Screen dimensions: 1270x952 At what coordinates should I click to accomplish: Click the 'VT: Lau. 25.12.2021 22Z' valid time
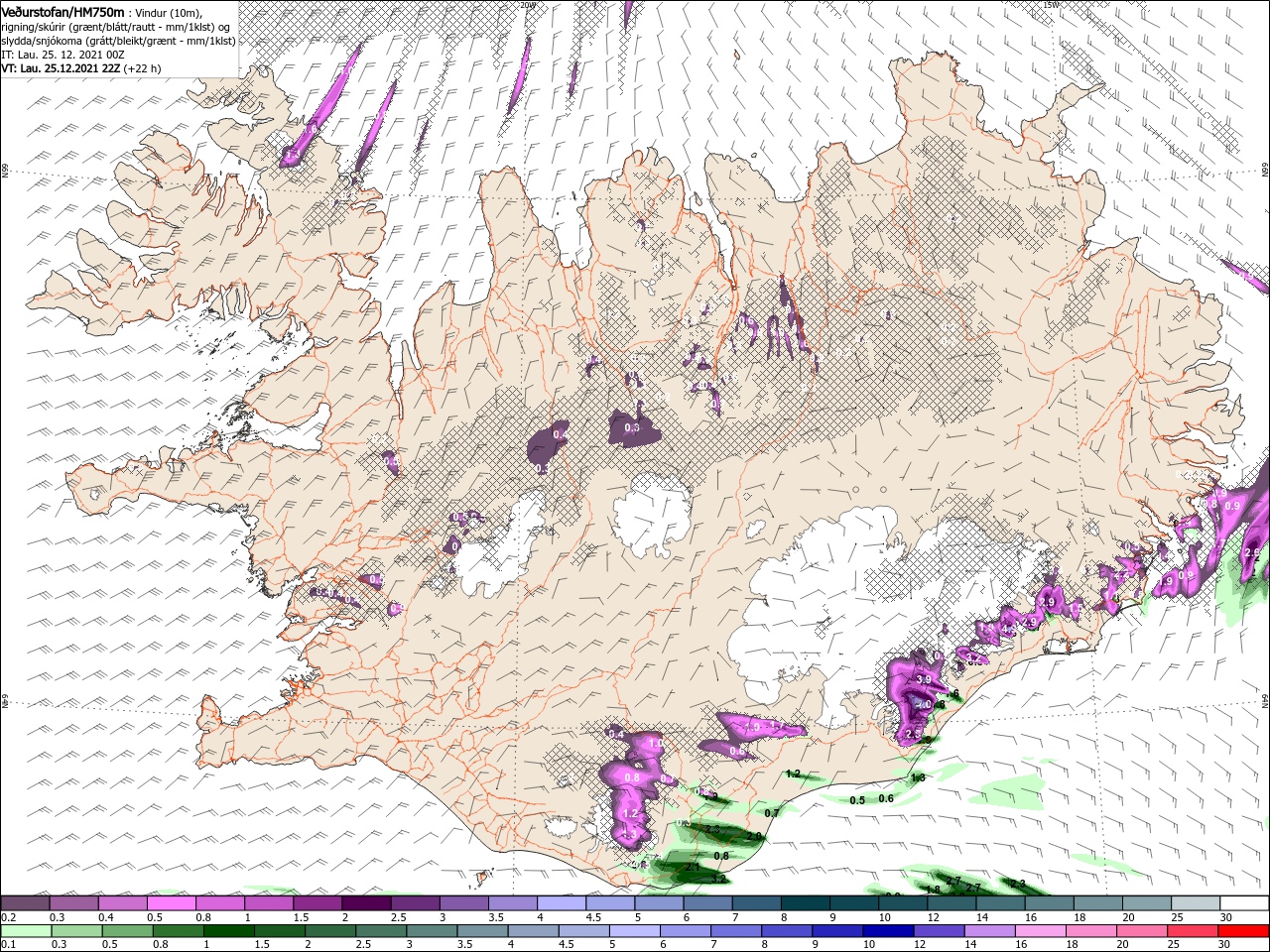coord(61,68)
